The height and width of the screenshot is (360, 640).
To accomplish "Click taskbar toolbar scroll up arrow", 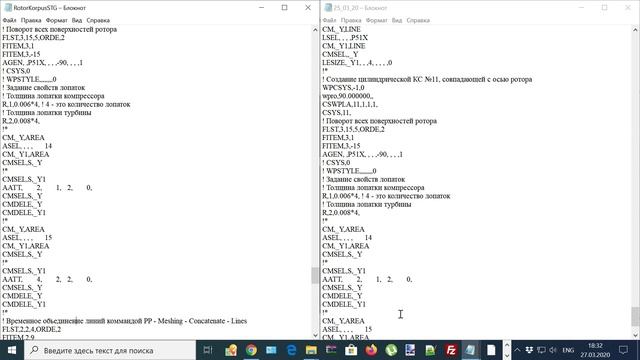I will [x=507, y=345].
